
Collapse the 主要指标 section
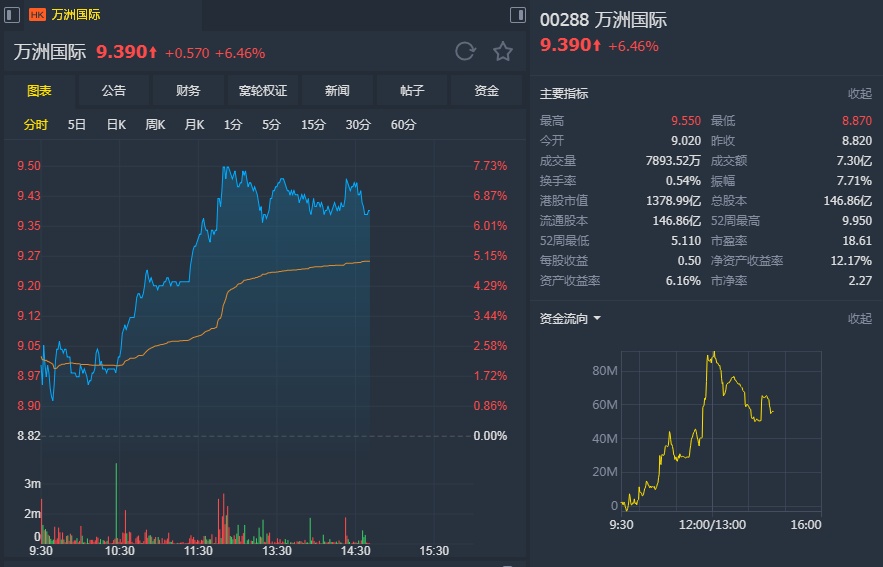[x=859, y=94]
